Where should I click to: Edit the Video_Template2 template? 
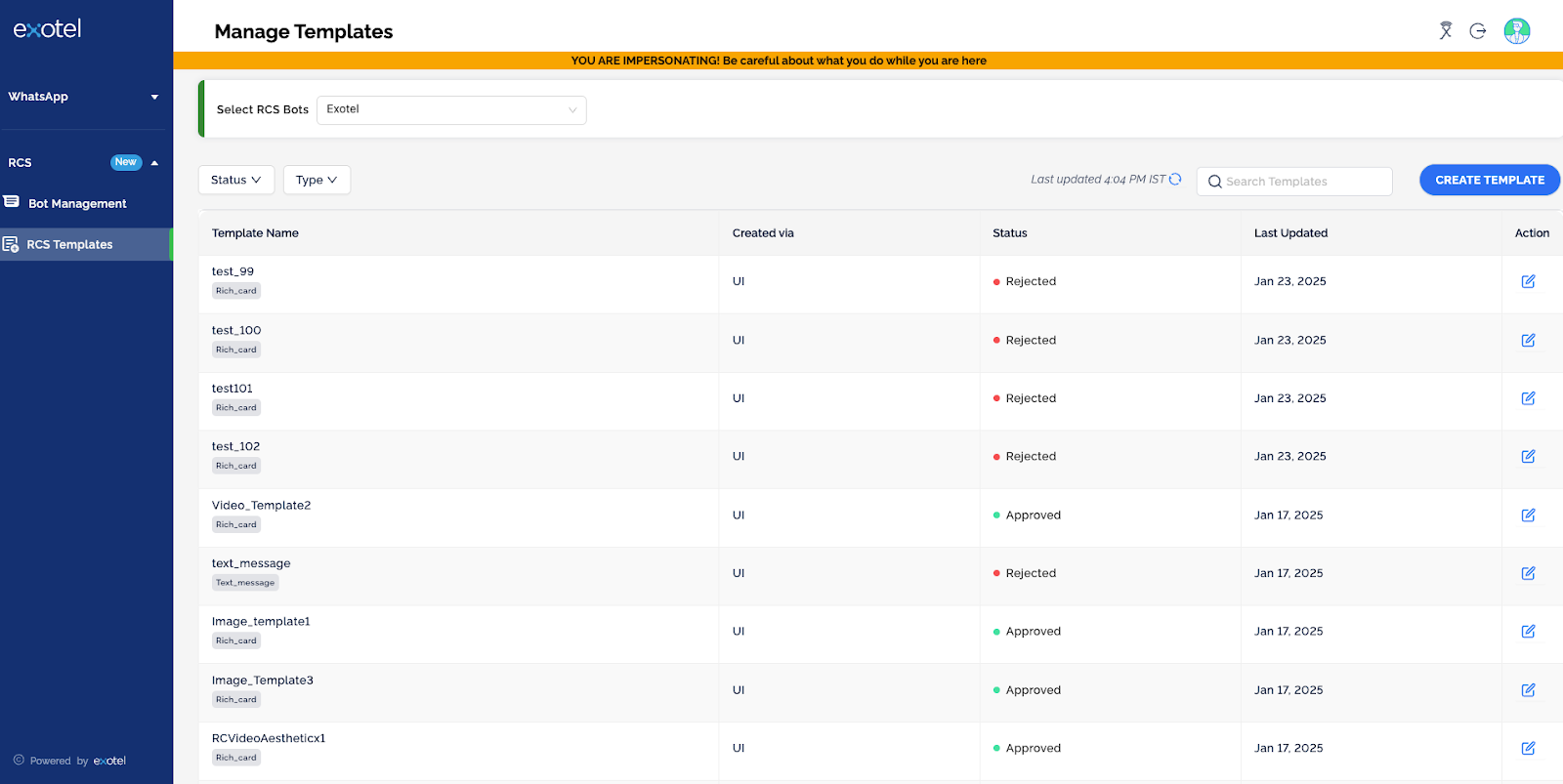[1528, 515]
